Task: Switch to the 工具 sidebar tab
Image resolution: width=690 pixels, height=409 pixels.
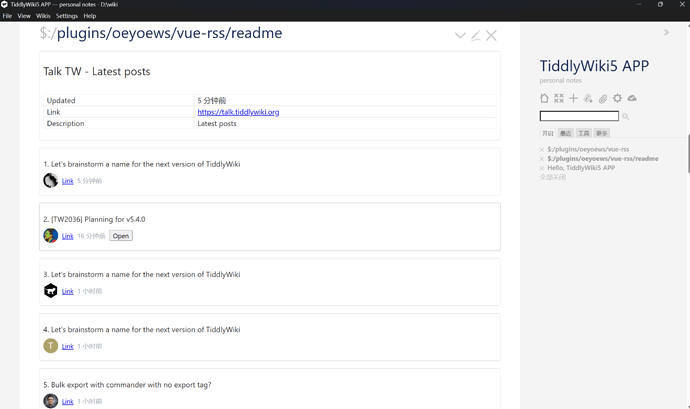Action: click(584, 133)
